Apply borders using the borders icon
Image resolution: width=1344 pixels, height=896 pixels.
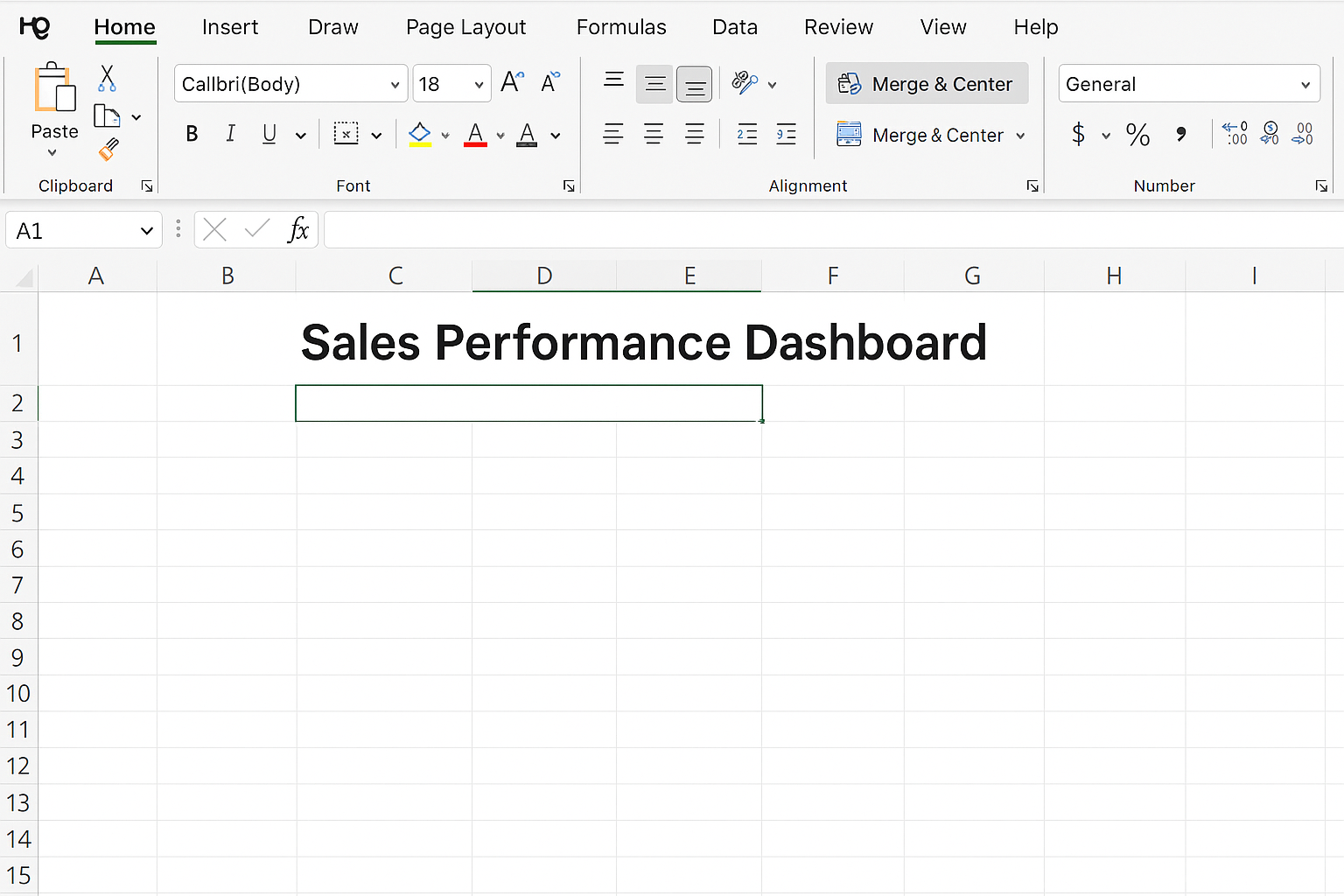[346, 134]
